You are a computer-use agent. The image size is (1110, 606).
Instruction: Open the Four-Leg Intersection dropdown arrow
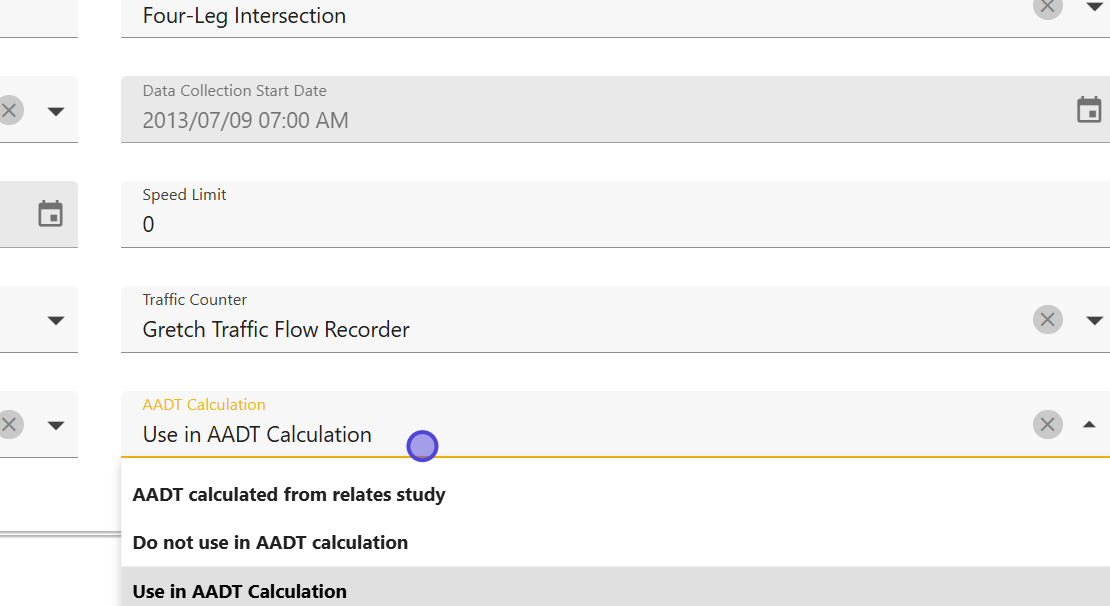tap(1094, 7)
